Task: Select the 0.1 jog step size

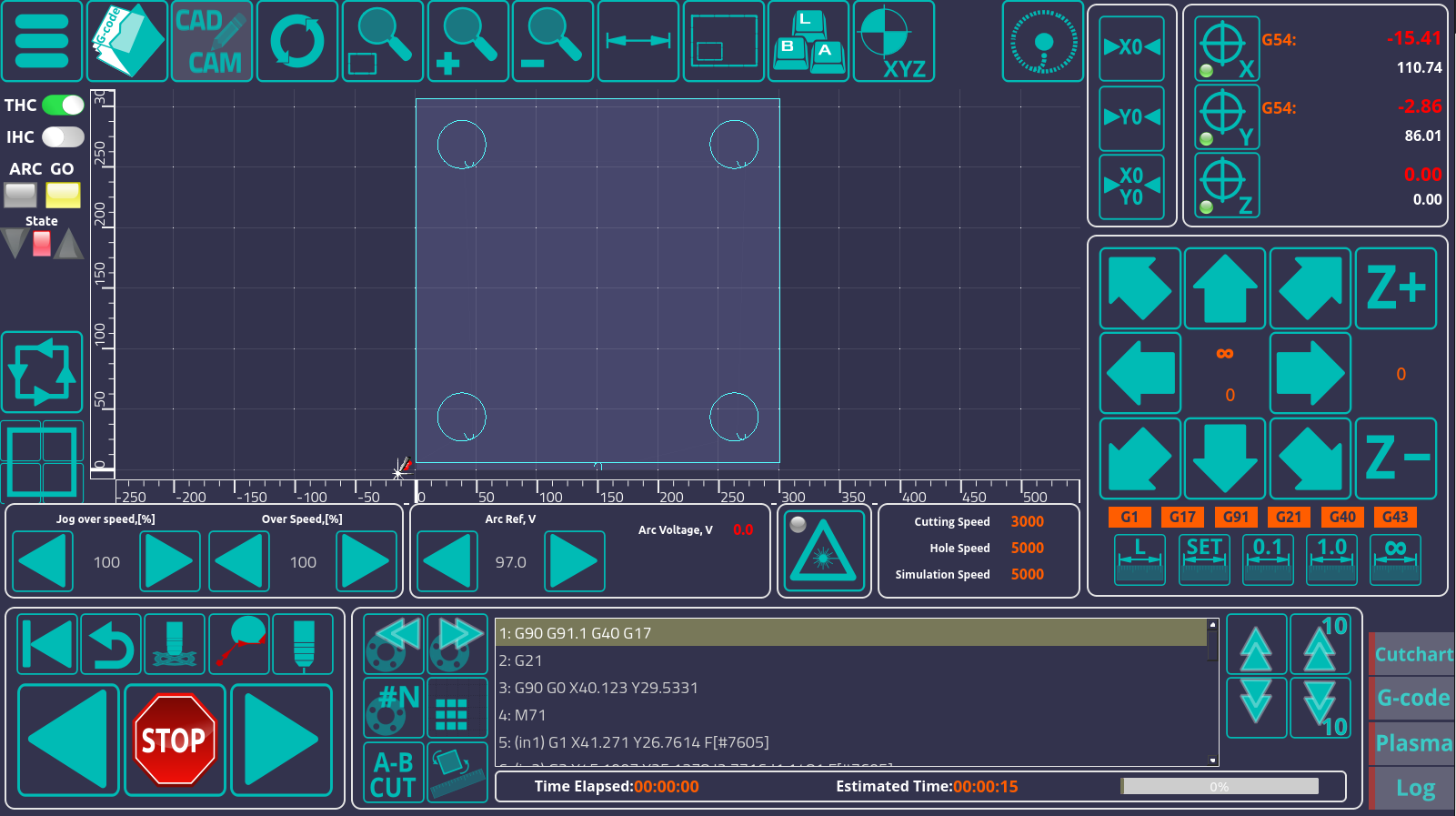Action: coord(1268,559)
